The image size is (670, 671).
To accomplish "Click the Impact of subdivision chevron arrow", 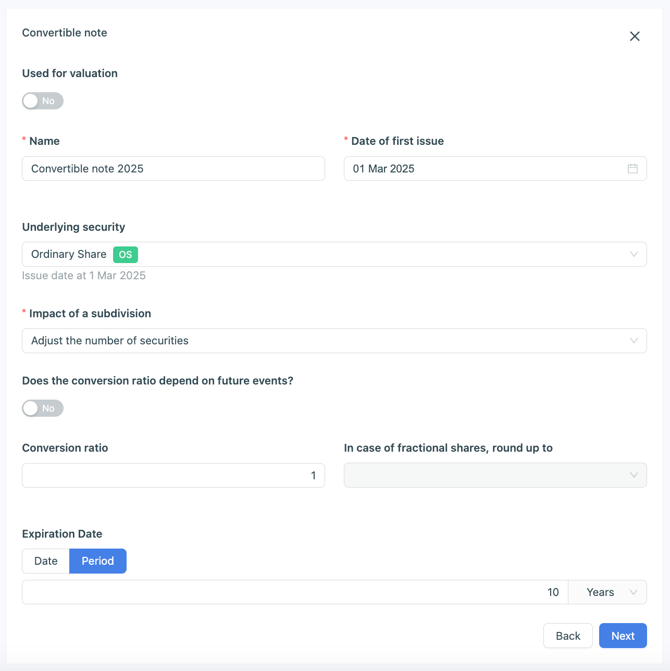I will click(633, 341).
